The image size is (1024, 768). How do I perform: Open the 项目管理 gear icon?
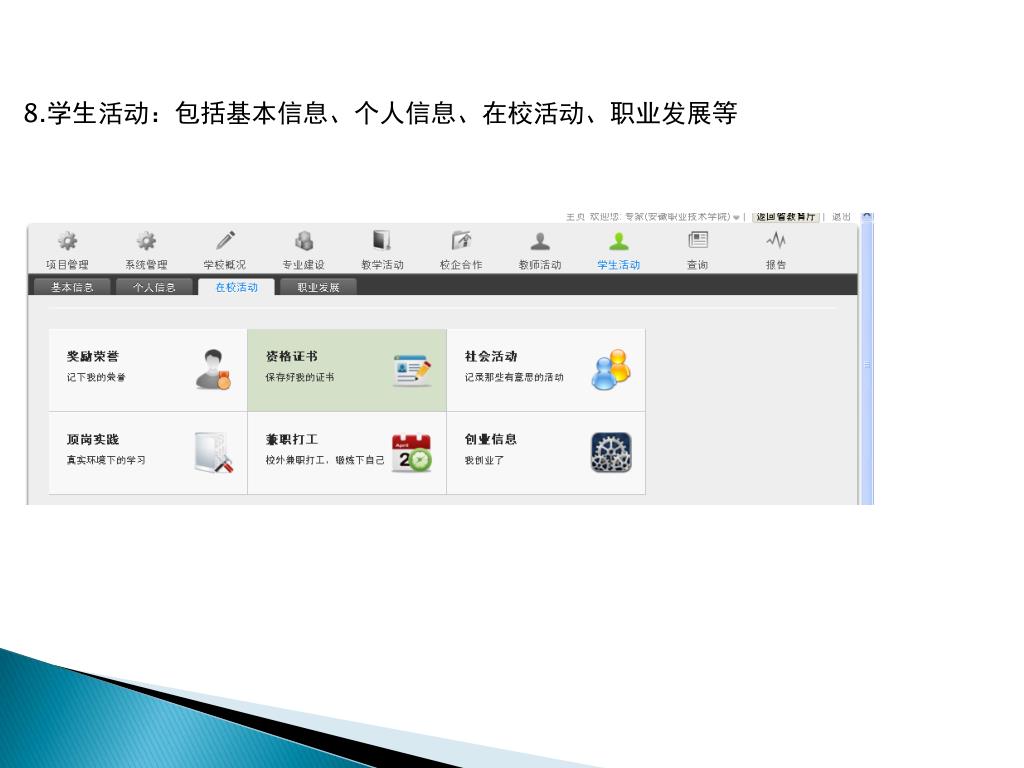coord(67,241)
